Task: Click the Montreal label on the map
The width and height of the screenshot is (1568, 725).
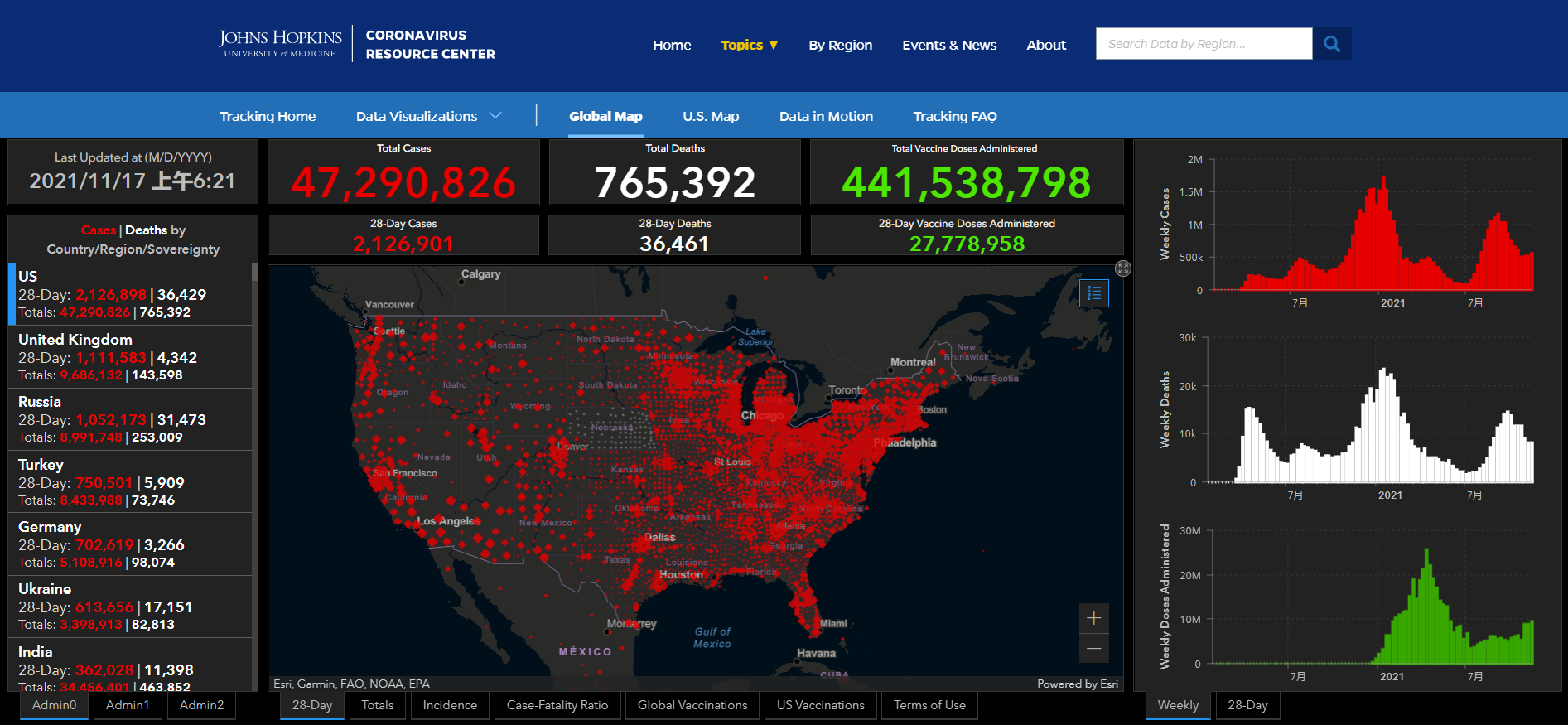Action: point(913,362)
